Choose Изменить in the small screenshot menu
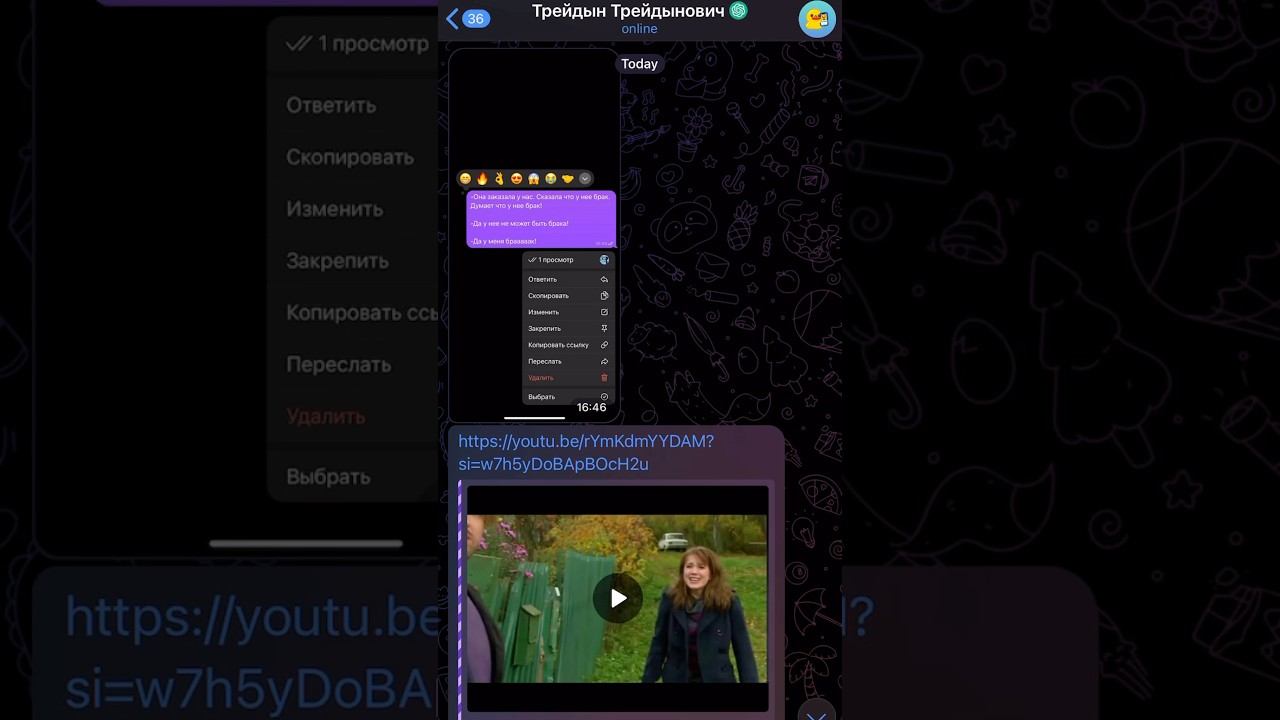1280x720 pixels. coord(568,312)
